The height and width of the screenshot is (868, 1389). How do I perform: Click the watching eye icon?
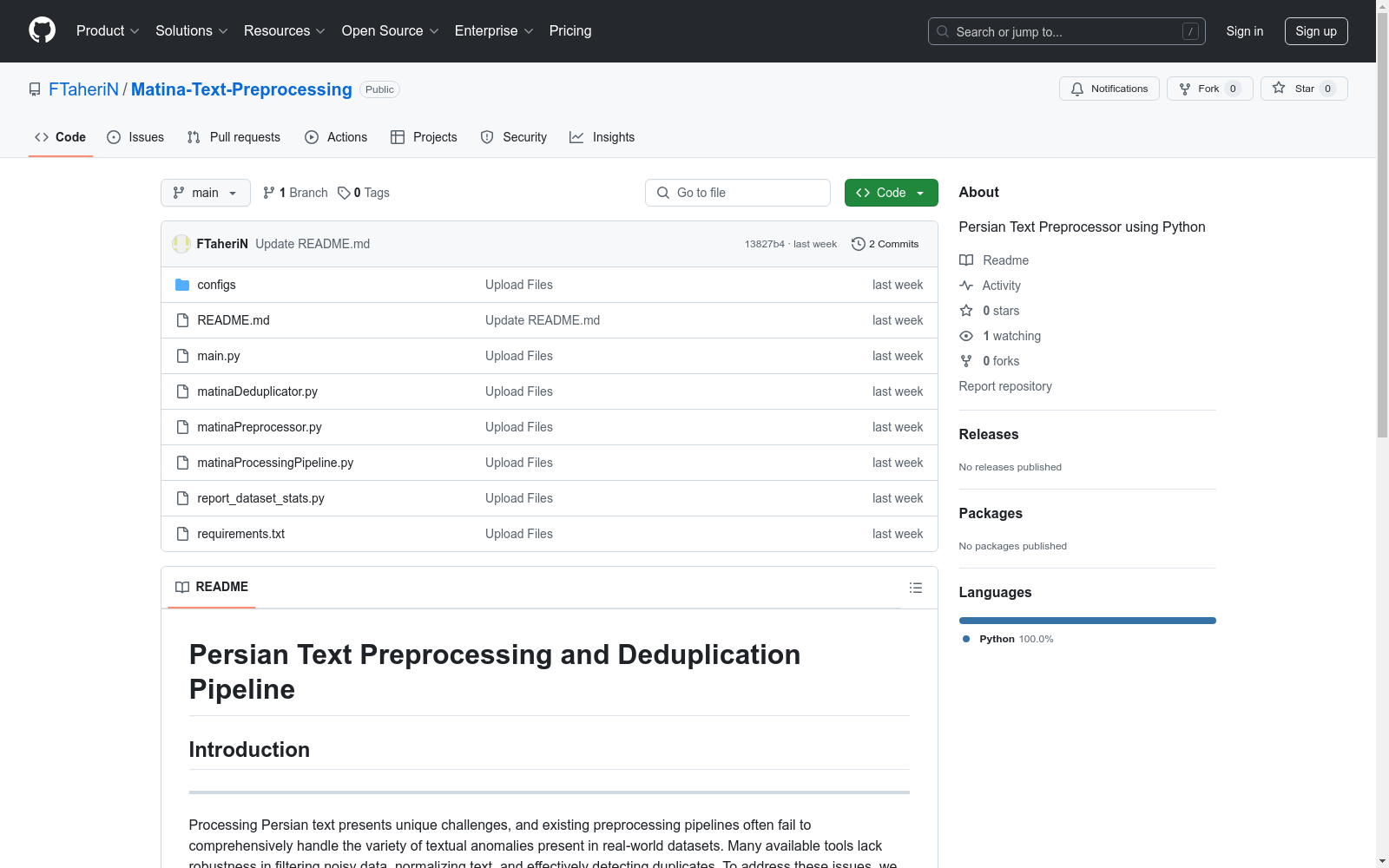966,336
